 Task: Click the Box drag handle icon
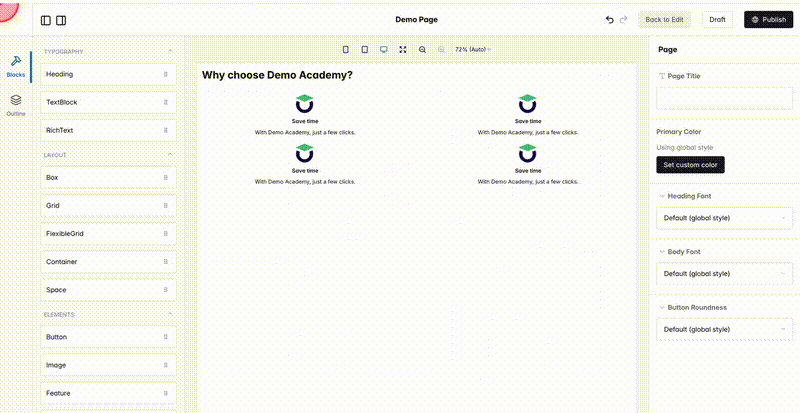(x=165, y=178)
